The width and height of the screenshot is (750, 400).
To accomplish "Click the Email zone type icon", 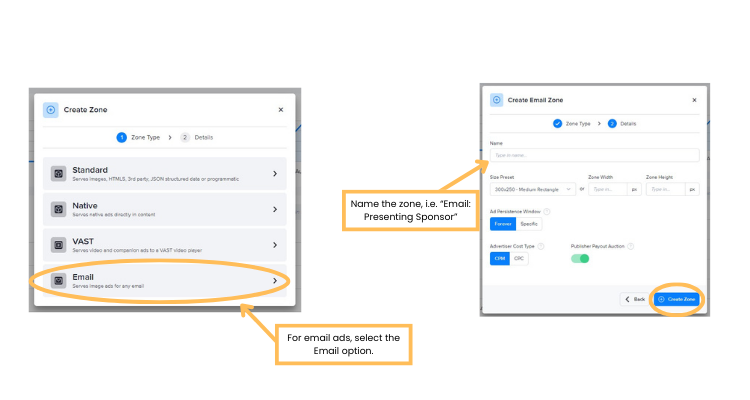I will pos(59,281).
